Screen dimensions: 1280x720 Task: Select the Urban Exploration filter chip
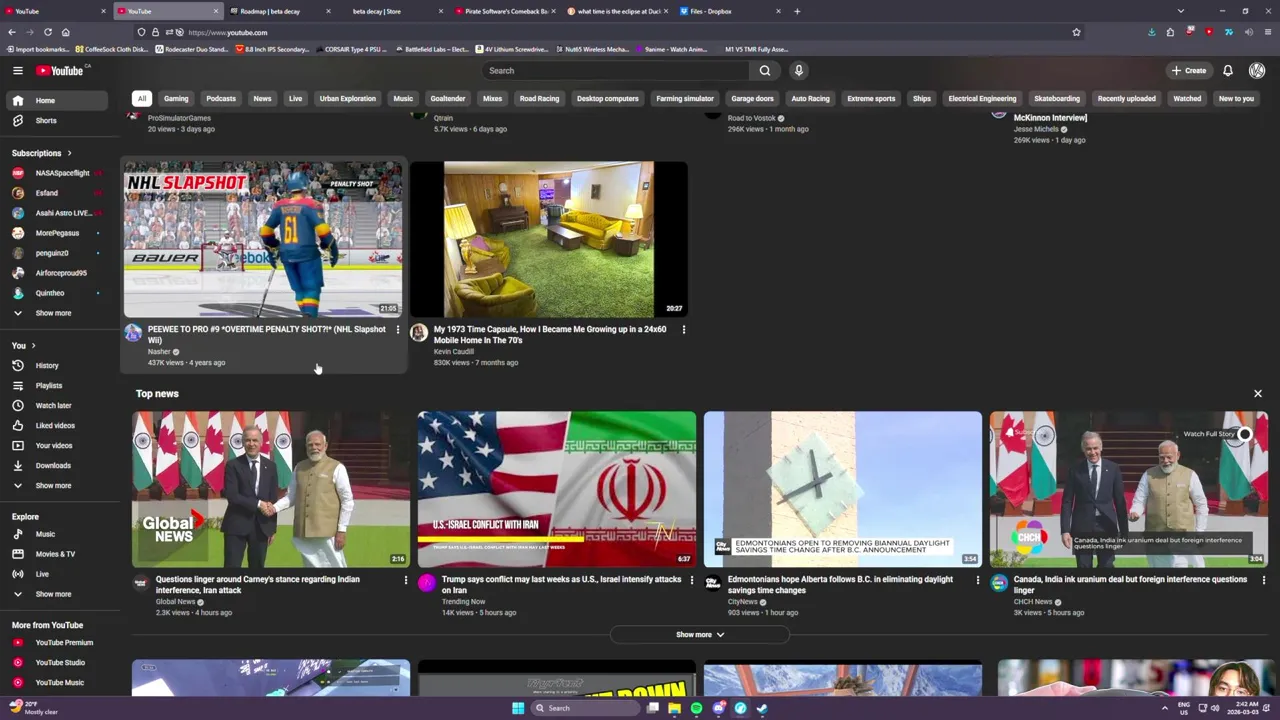click(x=348, y=99)
